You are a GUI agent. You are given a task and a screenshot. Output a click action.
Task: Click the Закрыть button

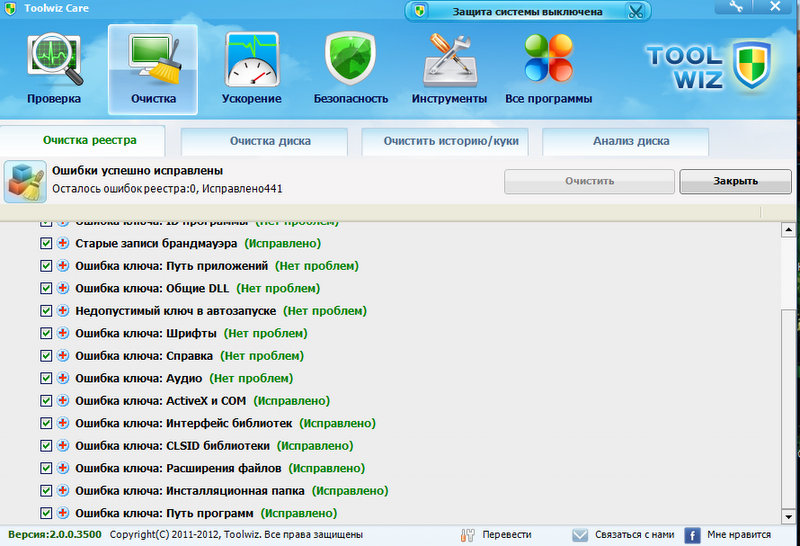coord(735,181)
